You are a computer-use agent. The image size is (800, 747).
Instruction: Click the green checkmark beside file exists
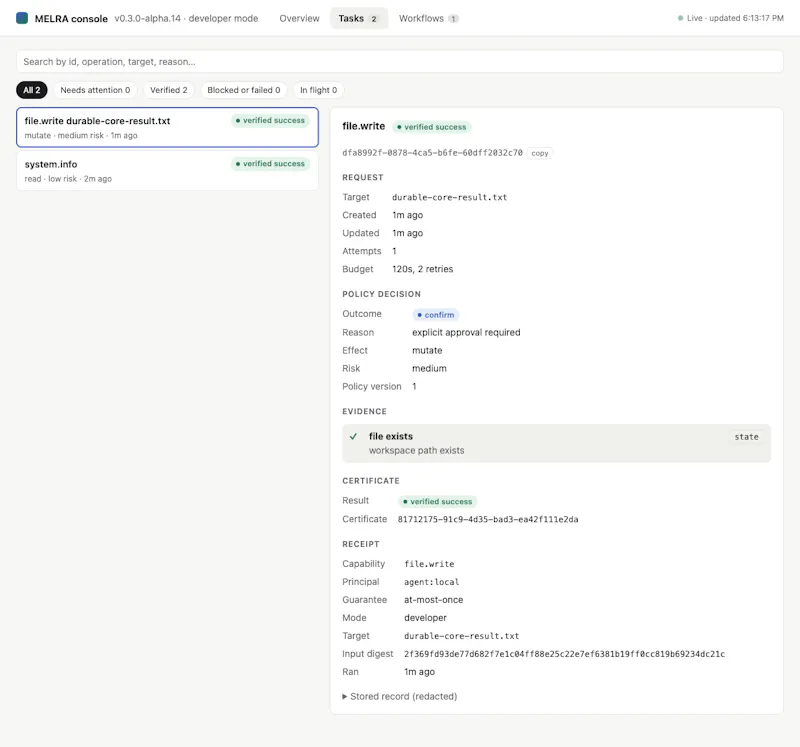(353, 437)
